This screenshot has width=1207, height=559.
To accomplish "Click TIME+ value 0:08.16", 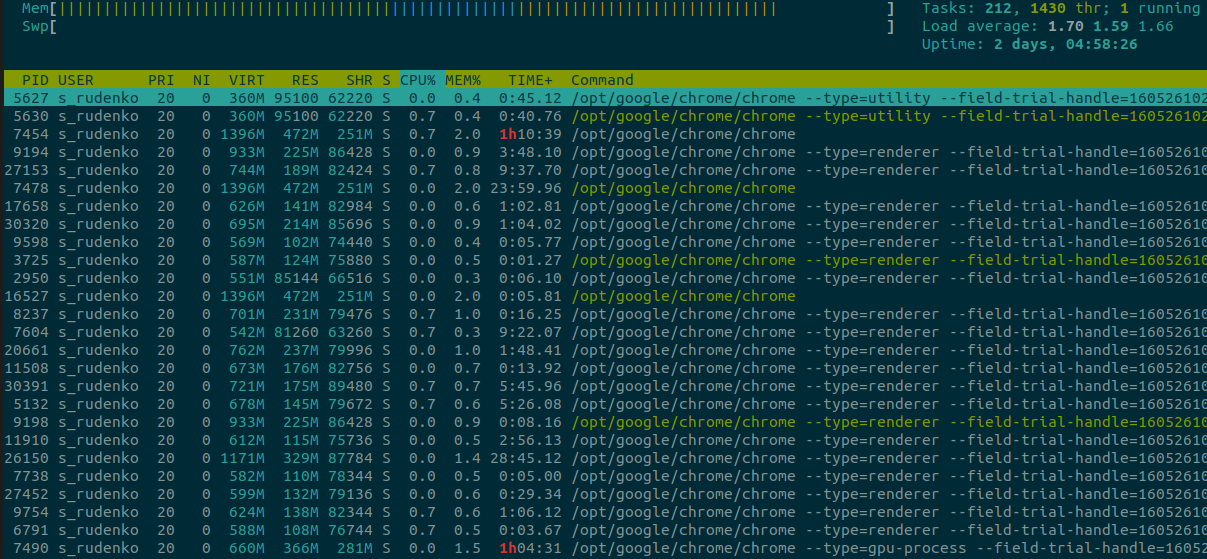I will click(530, 422).
